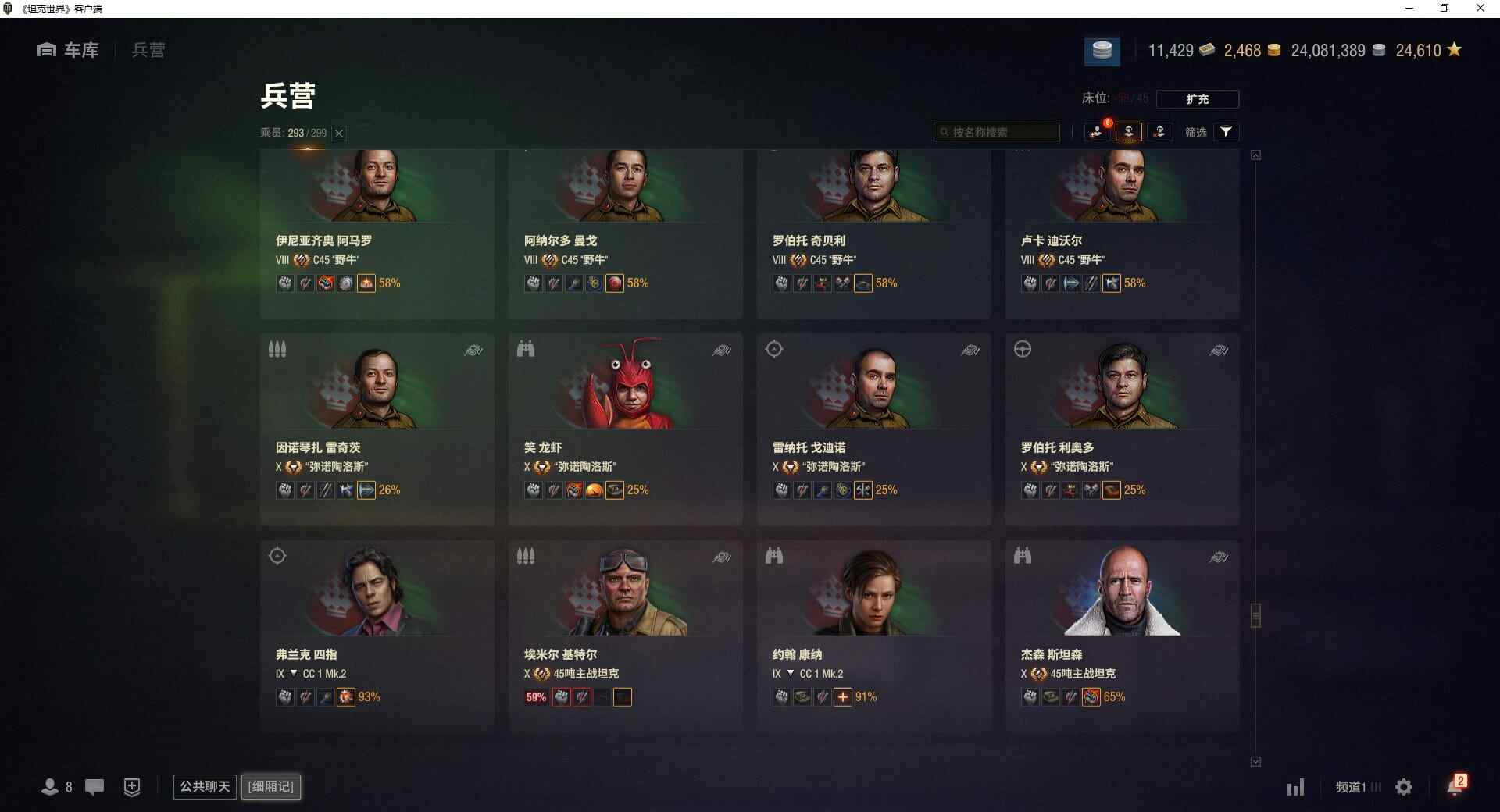
Task: Open the 筛选 filter funnel dropdown
Action: (x=1227, y=132)
